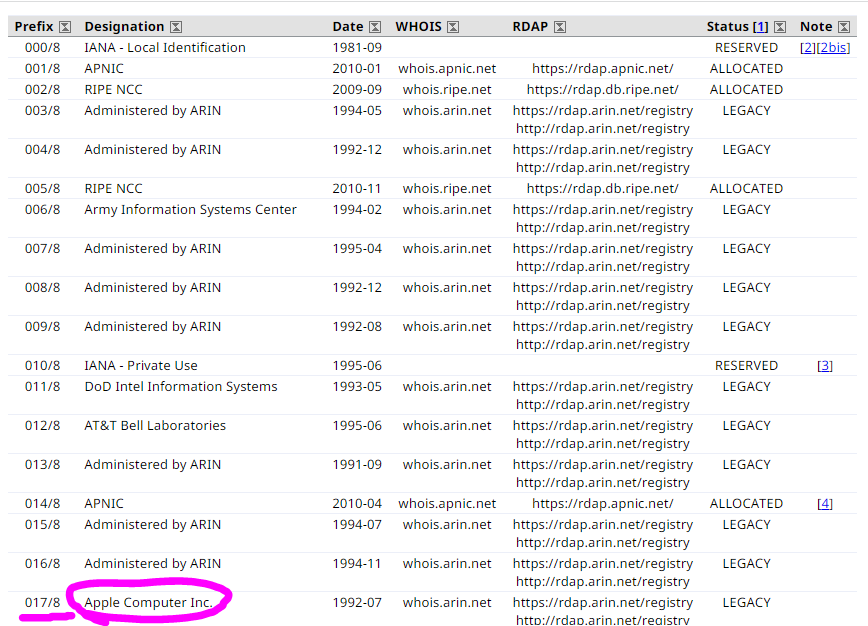
Task: Click the date 1993-05 cell
Action: pyautogui.click(x=357, y=386)
